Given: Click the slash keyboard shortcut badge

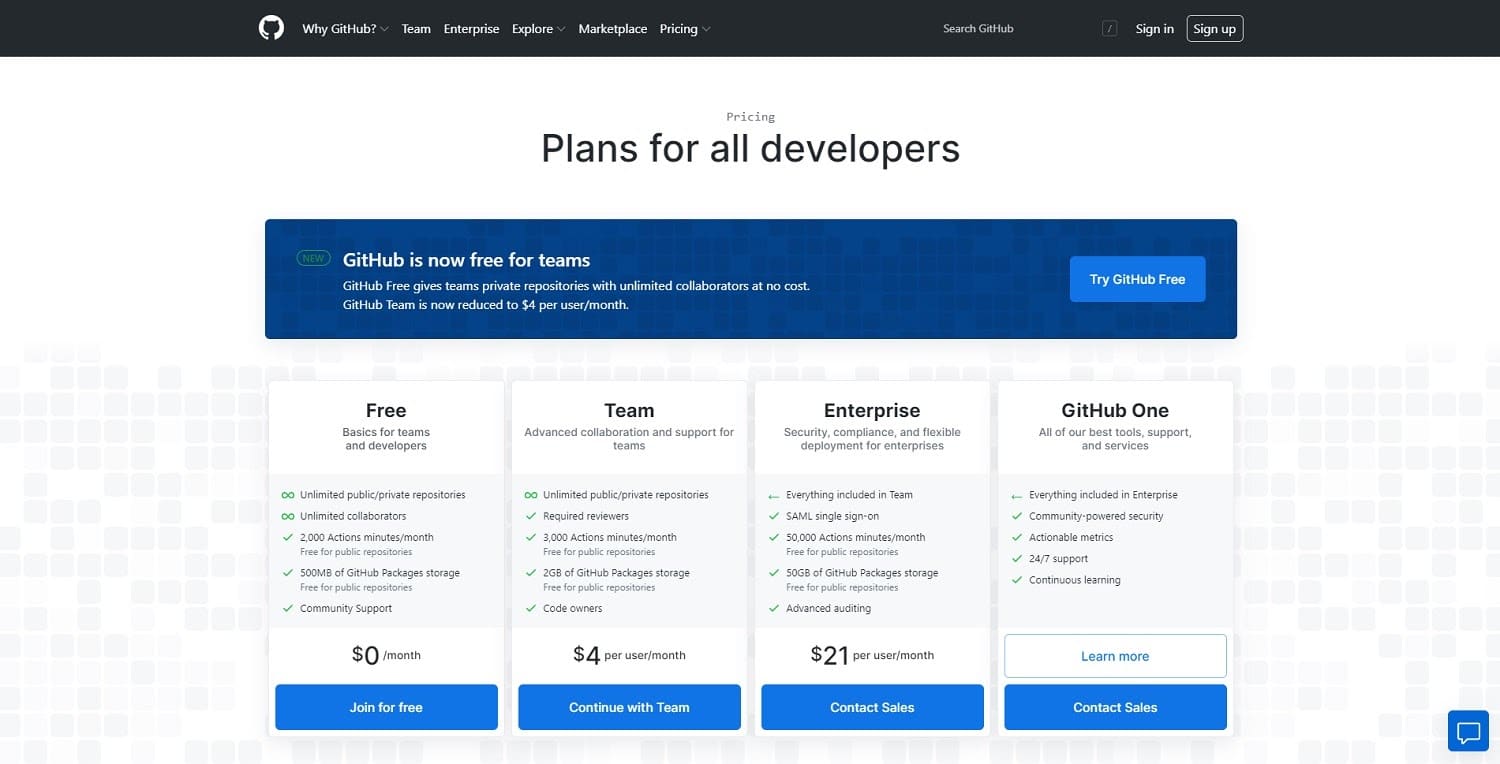Looking at the screenshot, I should (x=1109, y=28).
